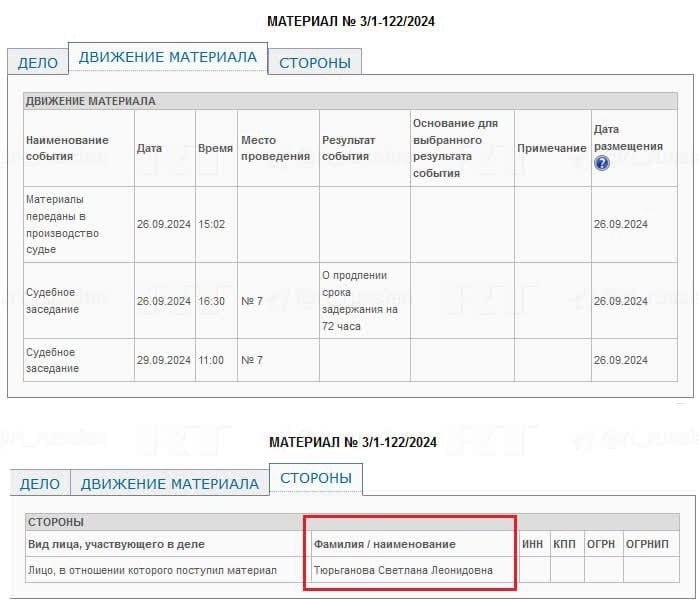Click the Время column header
This screenshot has height=600, width=699.
pos(215,148)
